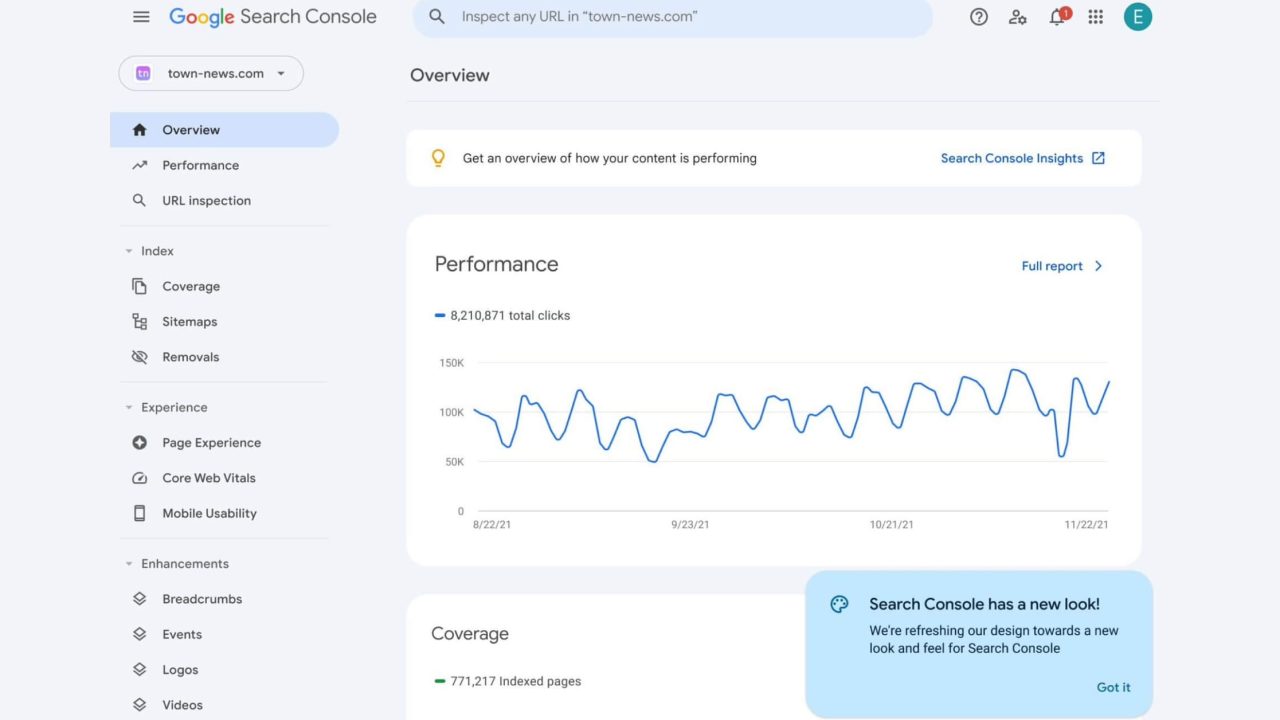
Task: Click the Sitemaps tree icon
Action: pos(140,321)
